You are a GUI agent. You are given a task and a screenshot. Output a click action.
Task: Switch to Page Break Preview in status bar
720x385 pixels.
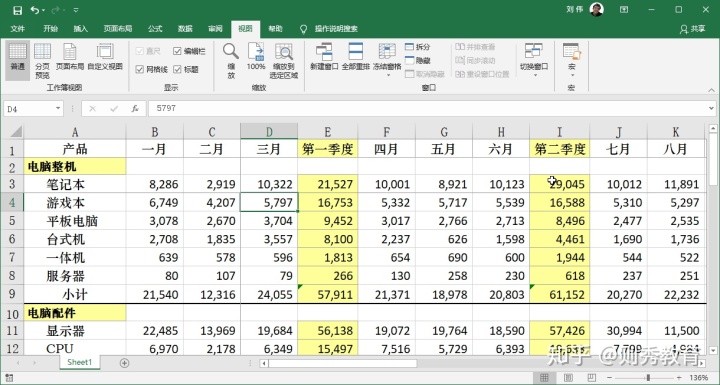pyautogui.click(x=592, y=378)
